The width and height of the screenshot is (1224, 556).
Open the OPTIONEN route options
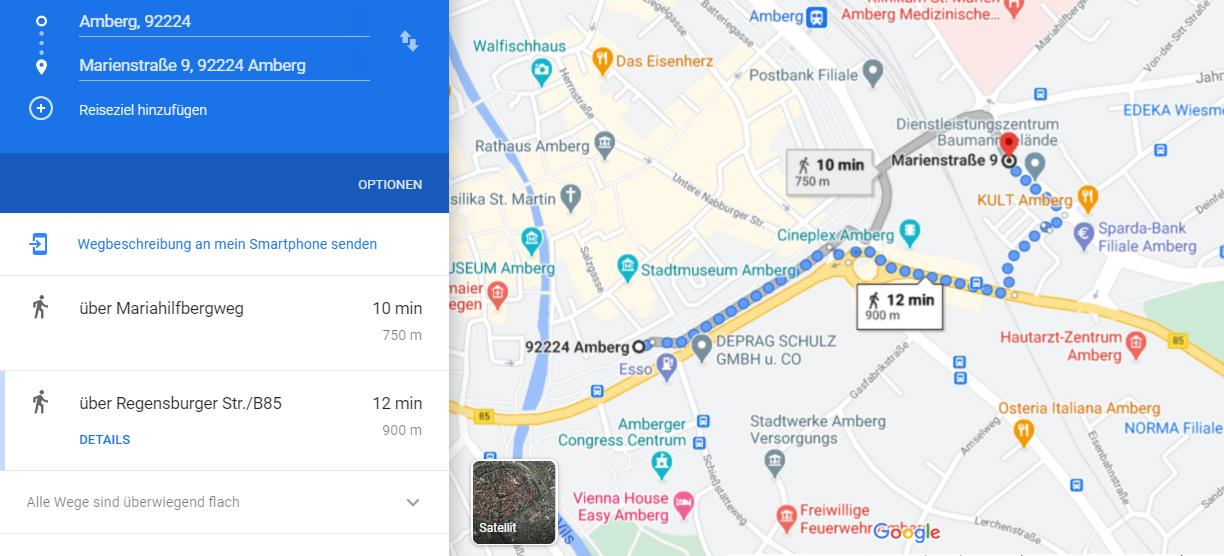[x=390, y=185]
